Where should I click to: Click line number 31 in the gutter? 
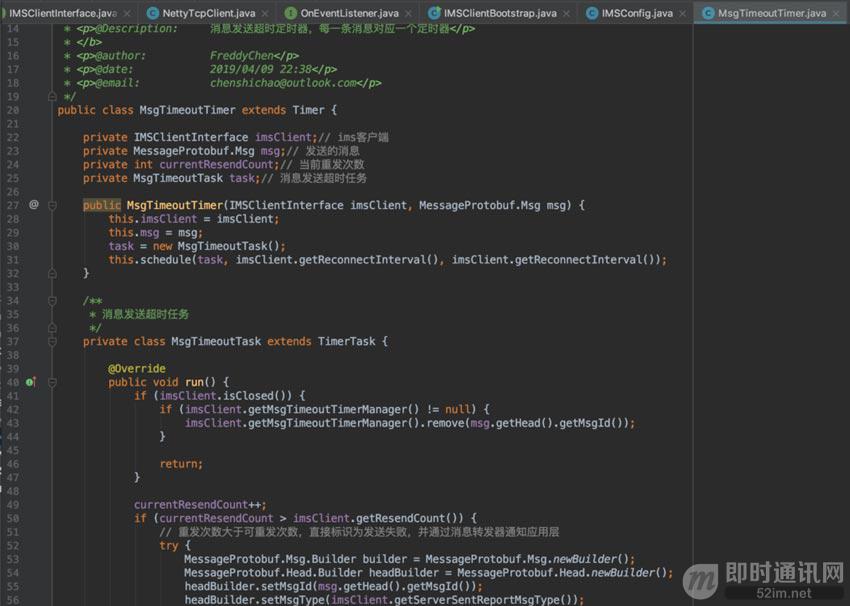[x=13, y=260]
